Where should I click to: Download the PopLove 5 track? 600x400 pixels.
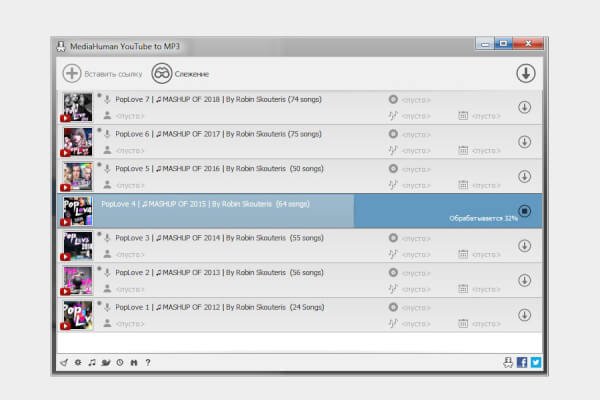[x=524, y=176]
